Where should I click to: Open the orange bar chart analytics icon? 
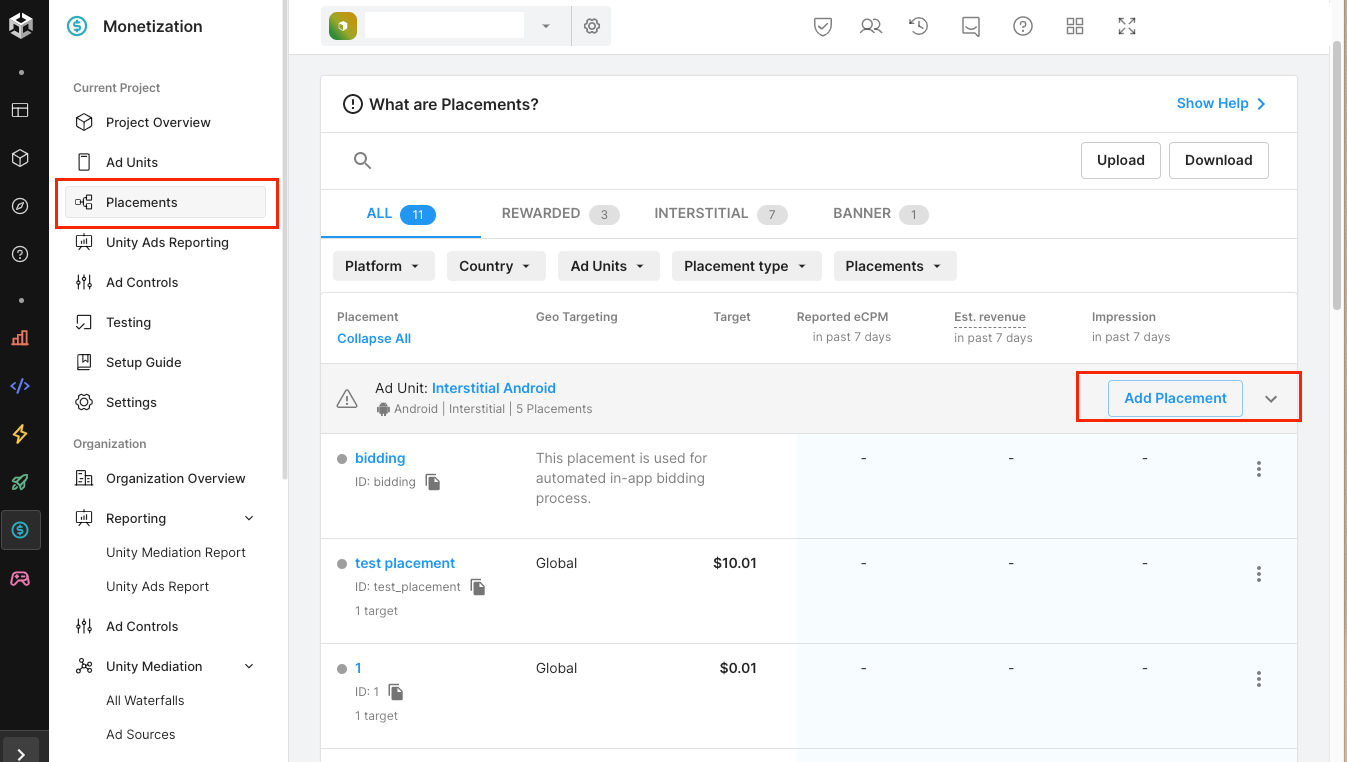[20, 338]
